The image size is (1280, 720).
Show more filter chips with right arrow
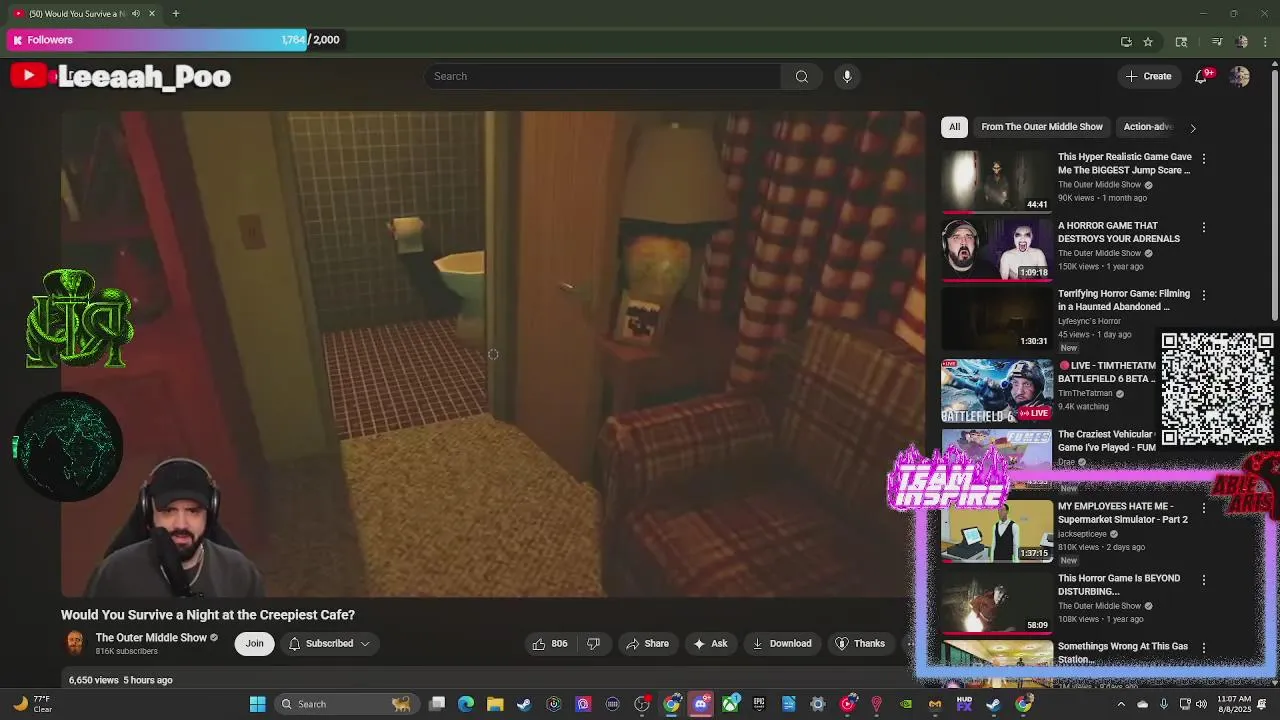tap(1192, 128)
